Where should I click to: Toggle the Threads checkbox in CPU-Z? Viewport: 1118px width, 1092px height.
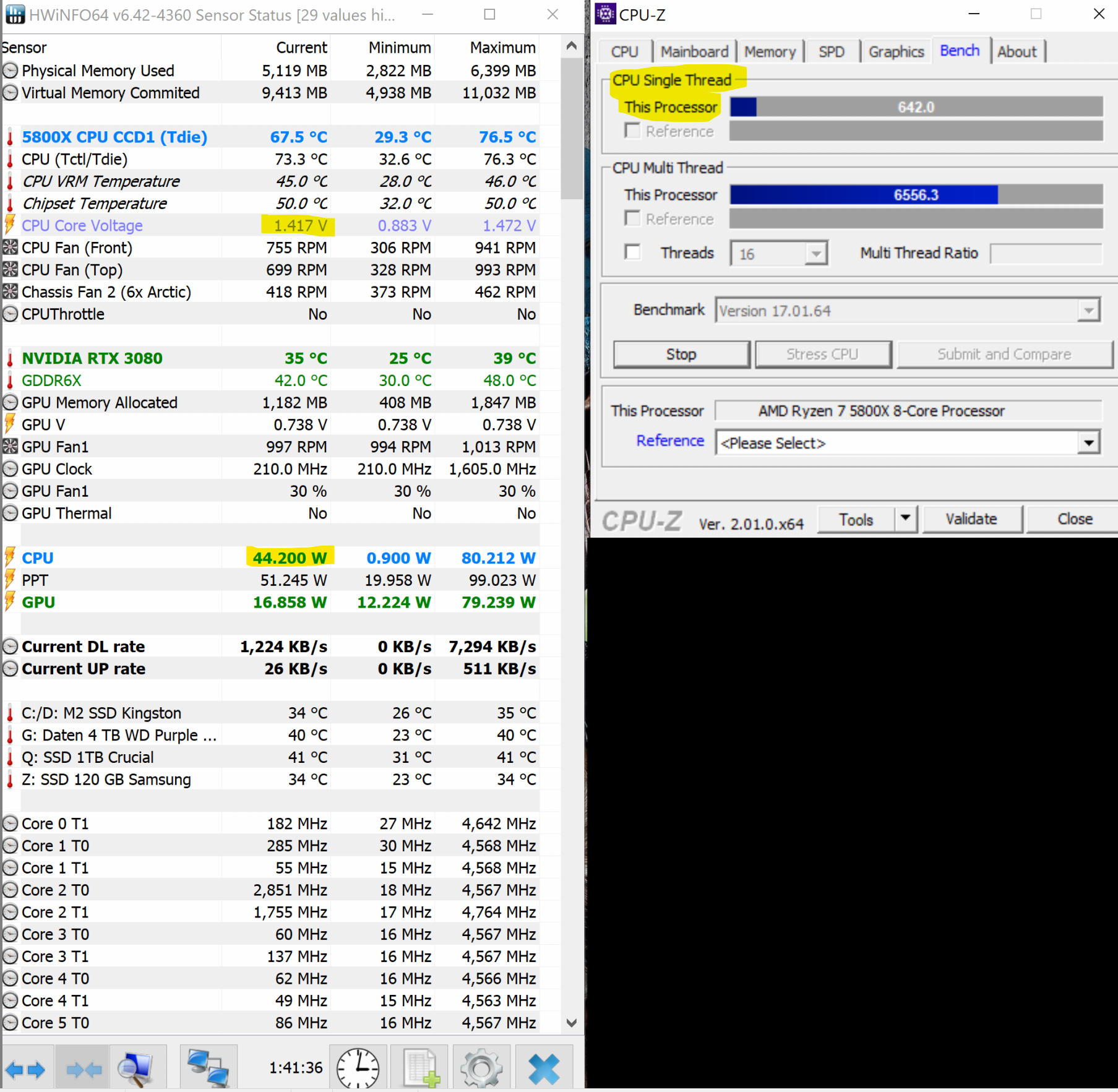tap(632, 252)
